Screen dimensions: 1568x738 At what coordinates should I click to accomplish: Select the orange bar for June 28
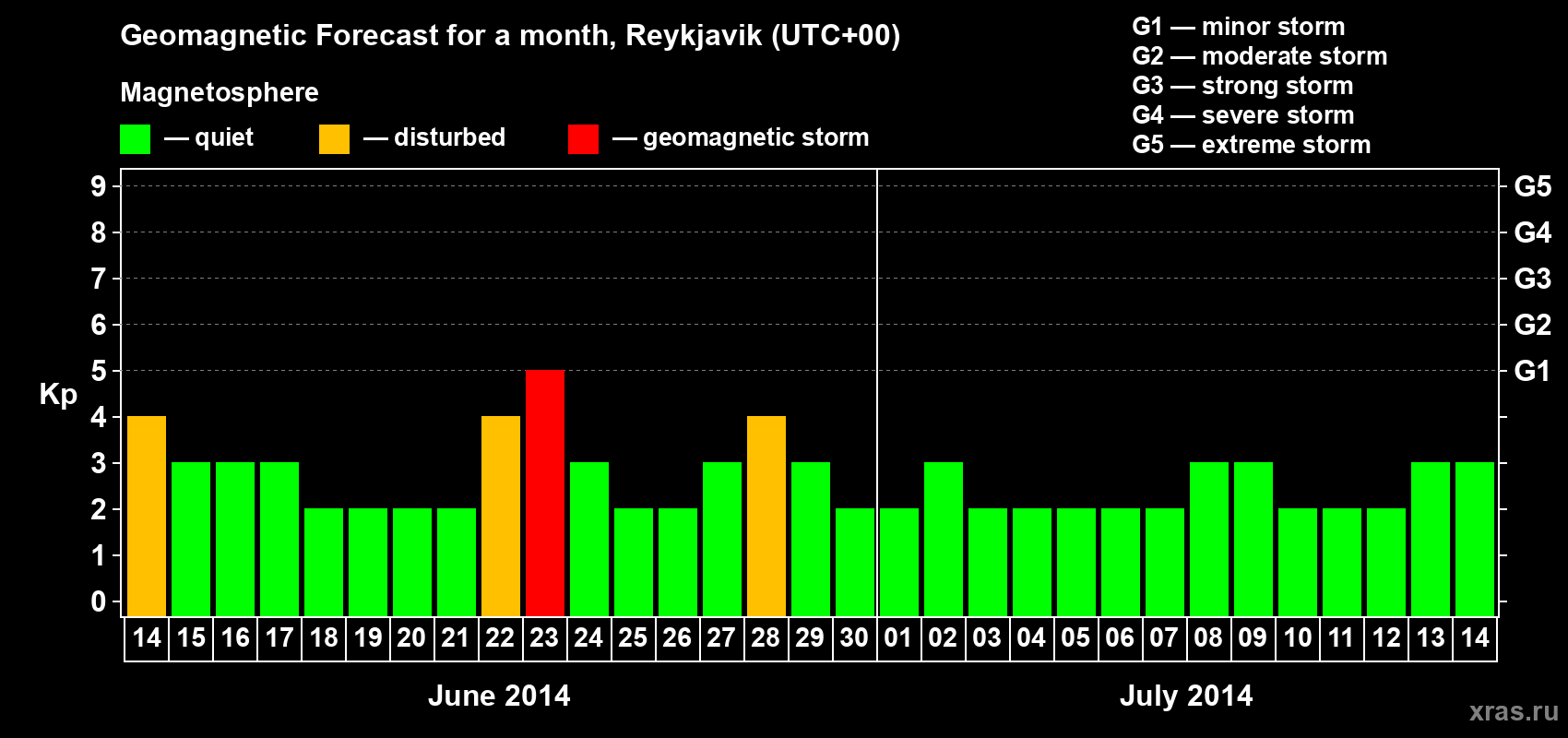pos(766,517)
